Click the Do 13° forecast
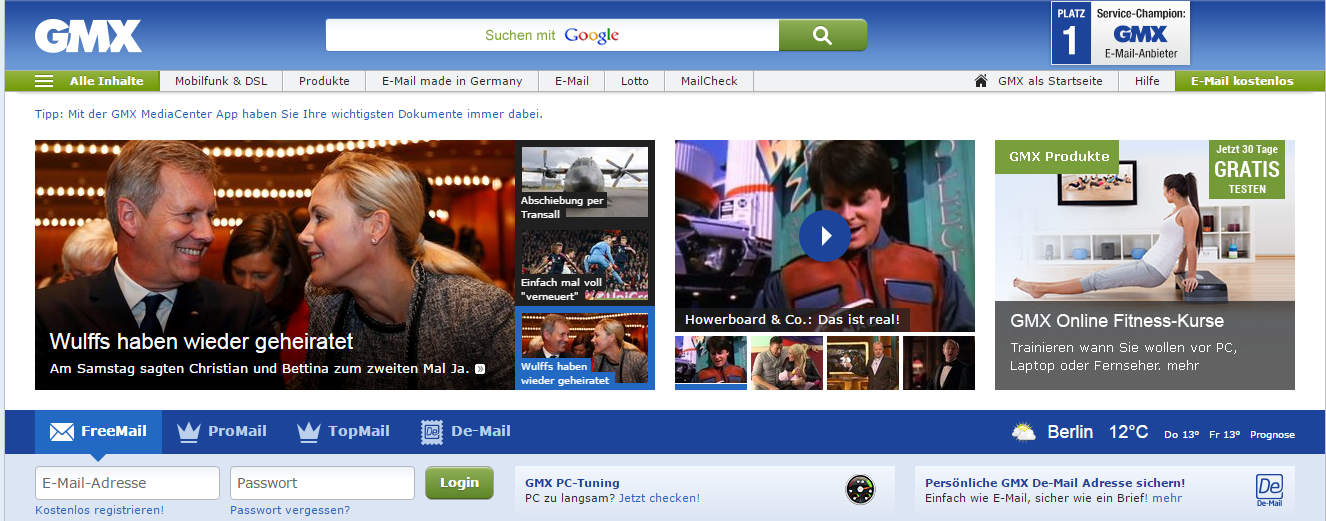The height and width of the screenshot is (521, 1326). (1181, 434)
